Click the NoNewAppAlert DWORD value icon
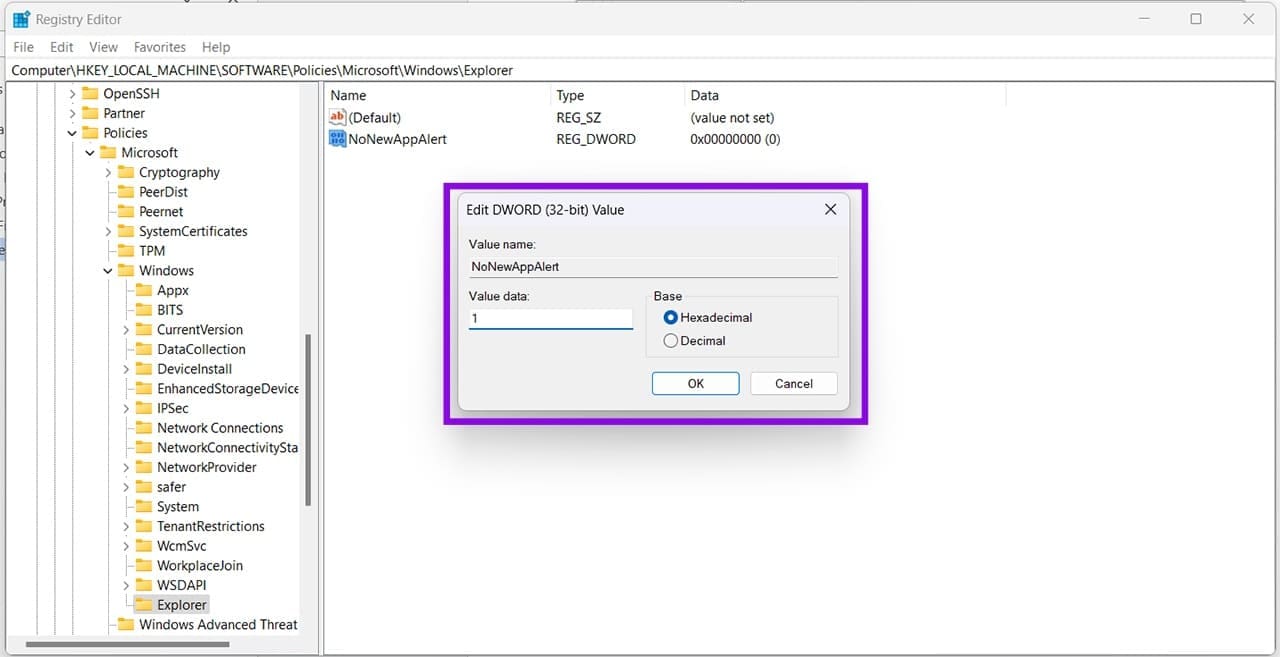The image size is (1280, 657). click(x=337, y=139)
